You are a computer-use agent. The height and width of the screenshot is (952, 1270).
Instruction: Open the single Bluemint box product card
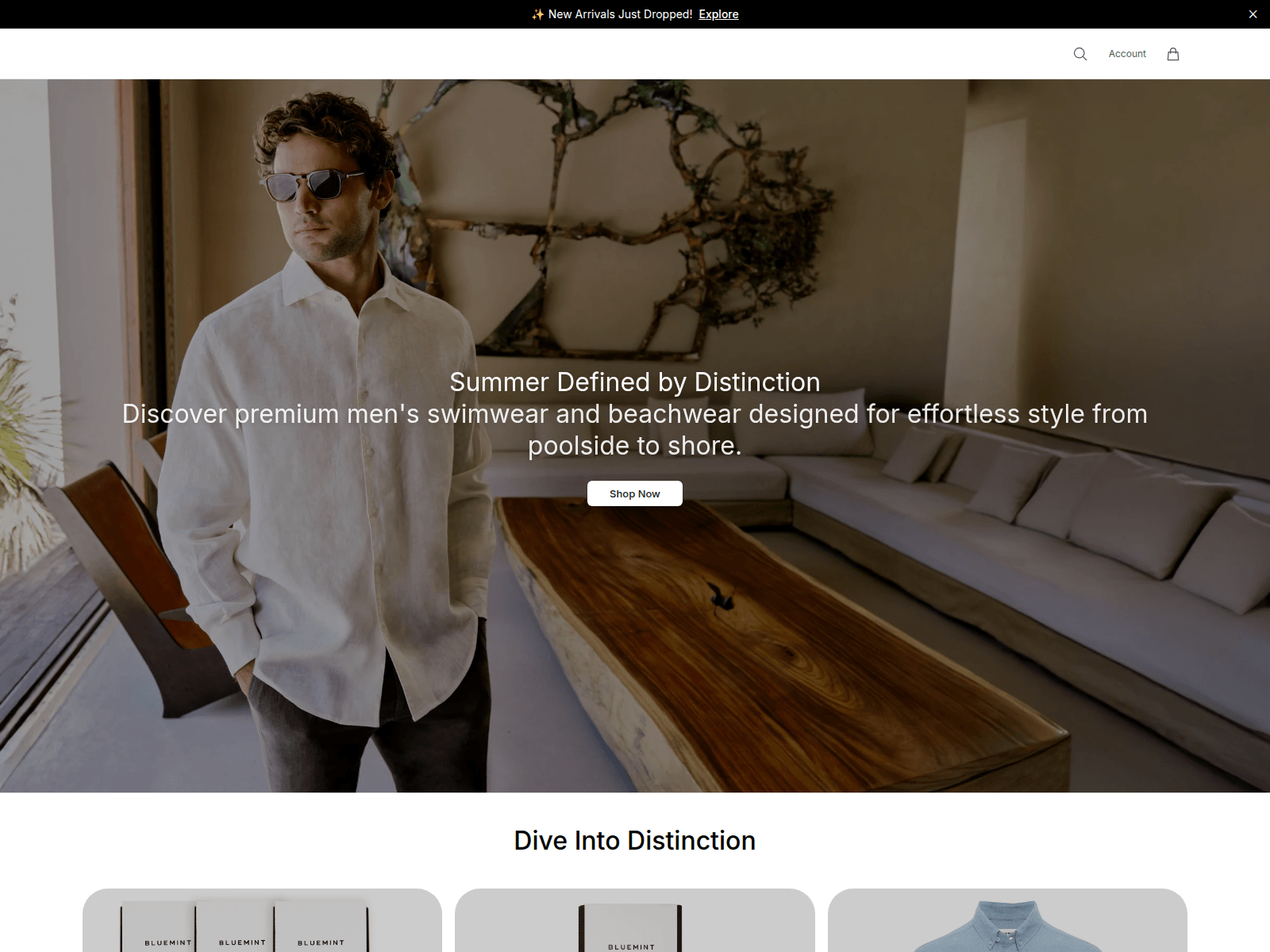coord(635,920)
